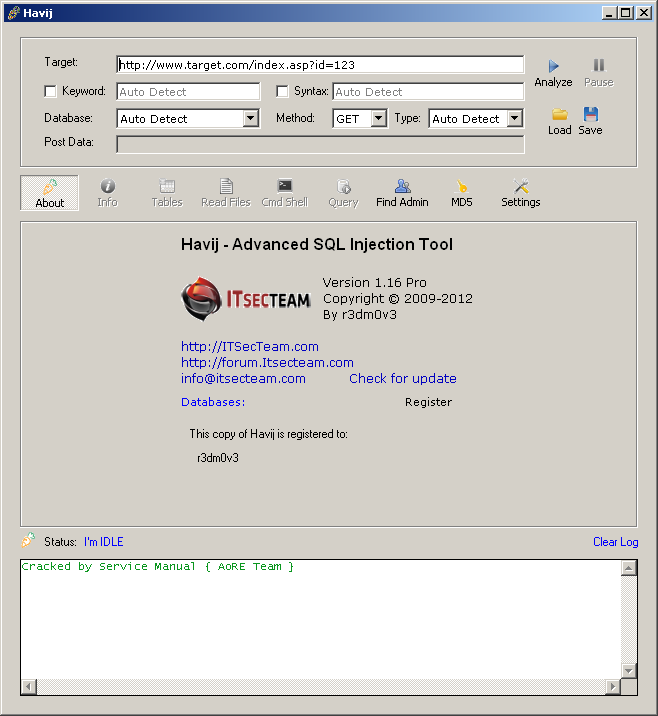This screenshot has height=716, width=658.
Task: Click the carrot icon beside Status
Action: pyautogui.click(x=28, y=540)
